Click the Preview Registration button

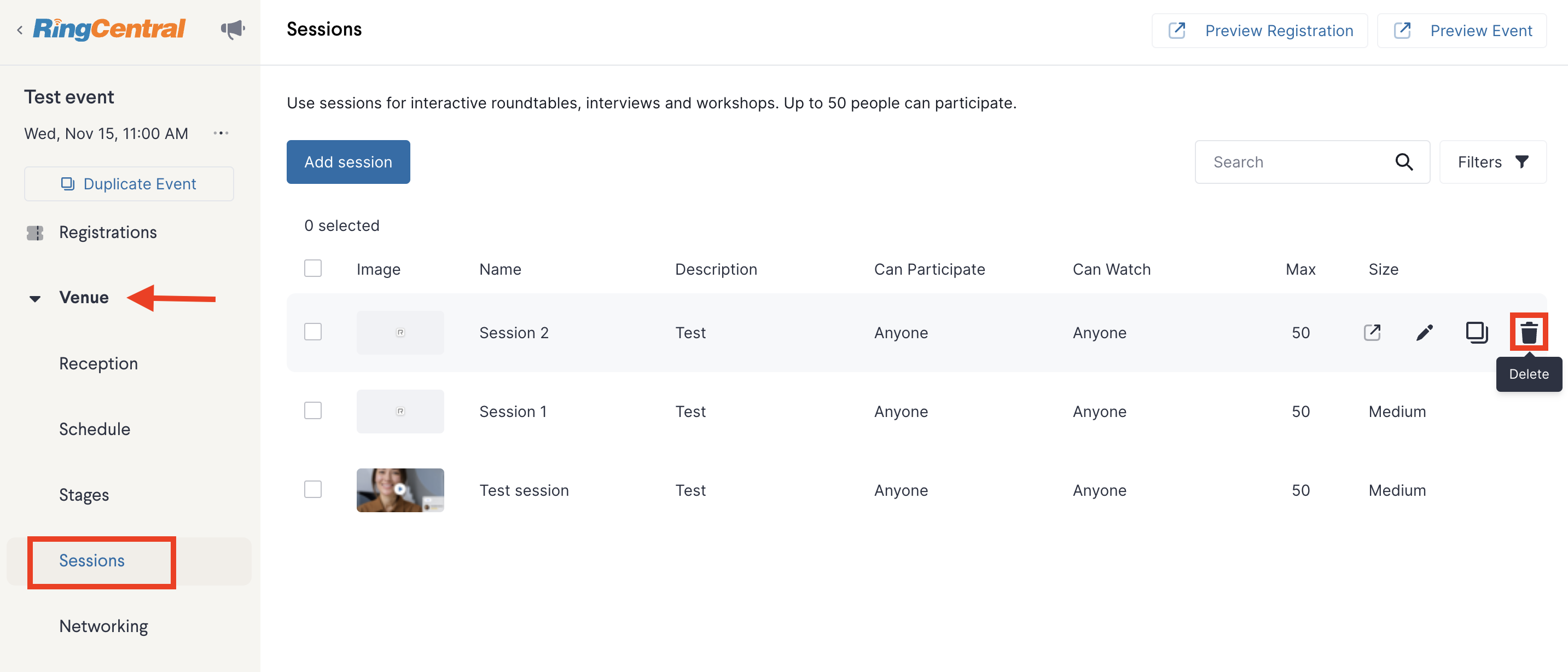(1259, 31)
